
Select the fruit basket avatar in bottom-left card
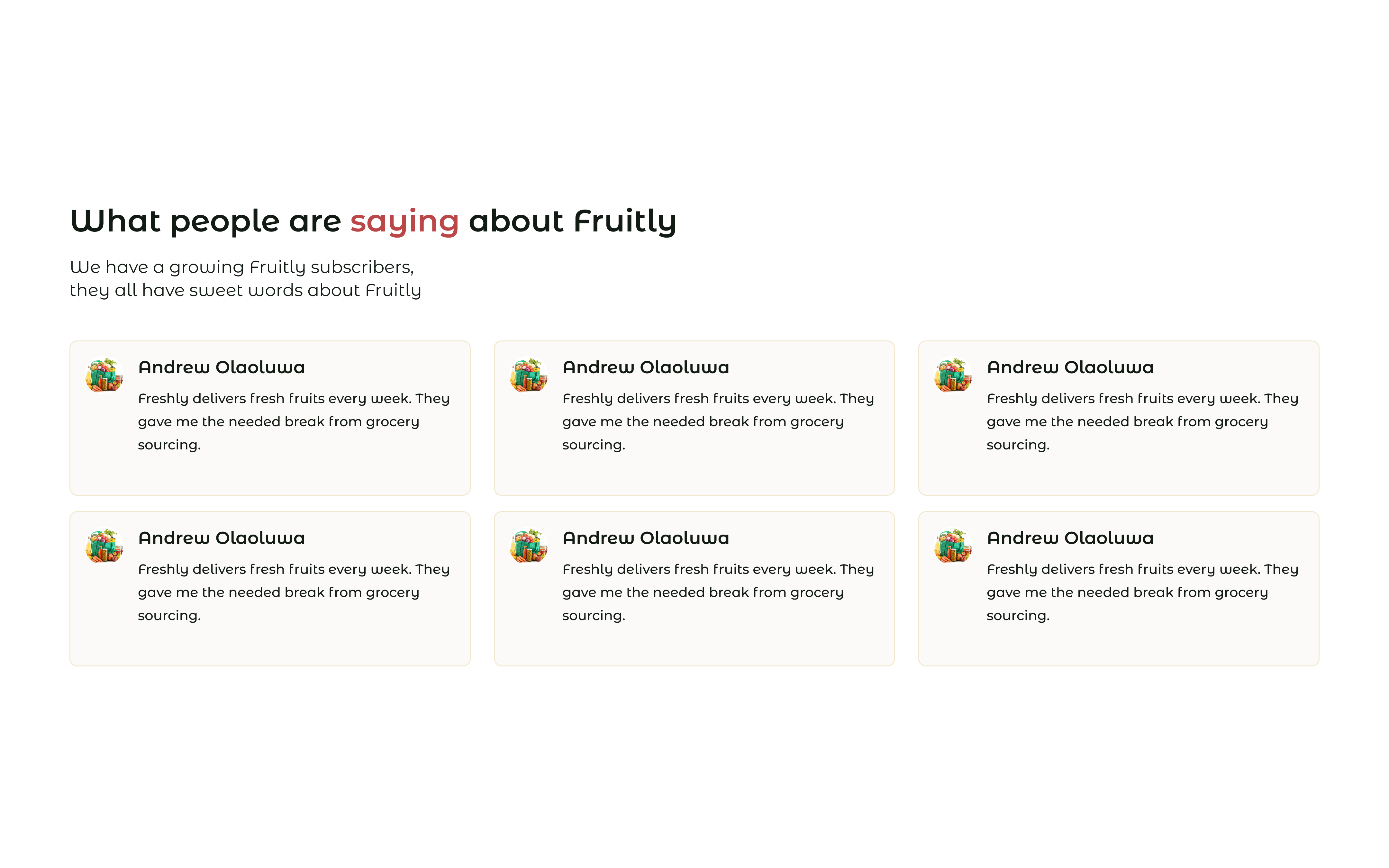pyautogui.click(x=104, y=546)
